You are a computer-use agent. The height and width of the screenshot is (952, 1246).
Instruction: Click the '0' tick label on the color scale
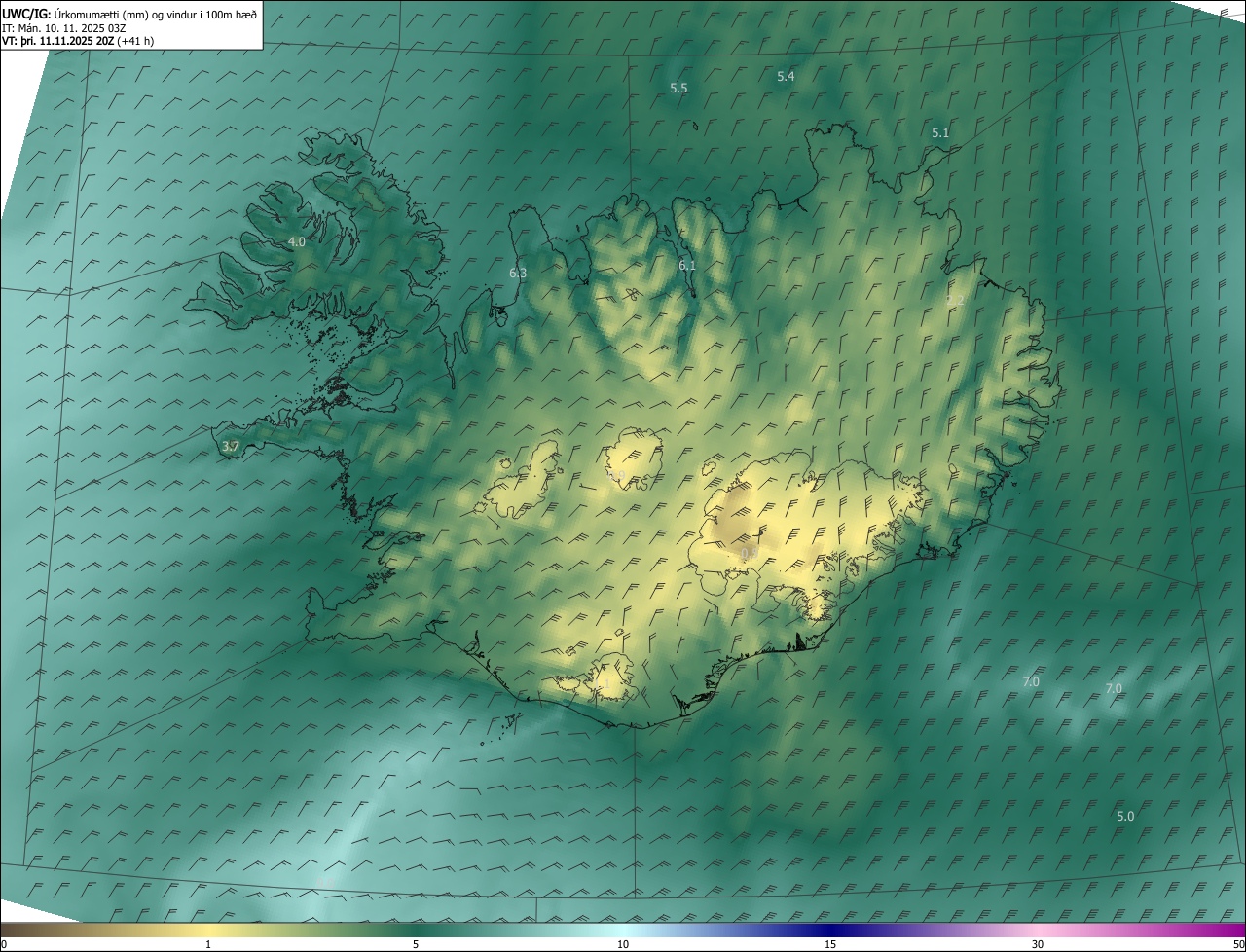(x=4, y=944)
